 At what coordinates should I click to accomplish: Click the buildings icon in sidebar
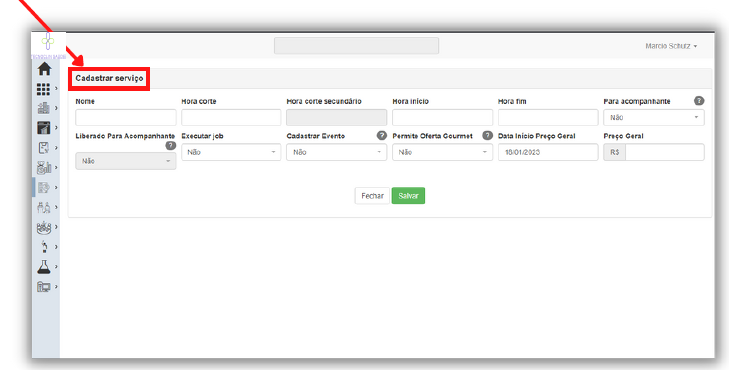click(x=43, y=108)
